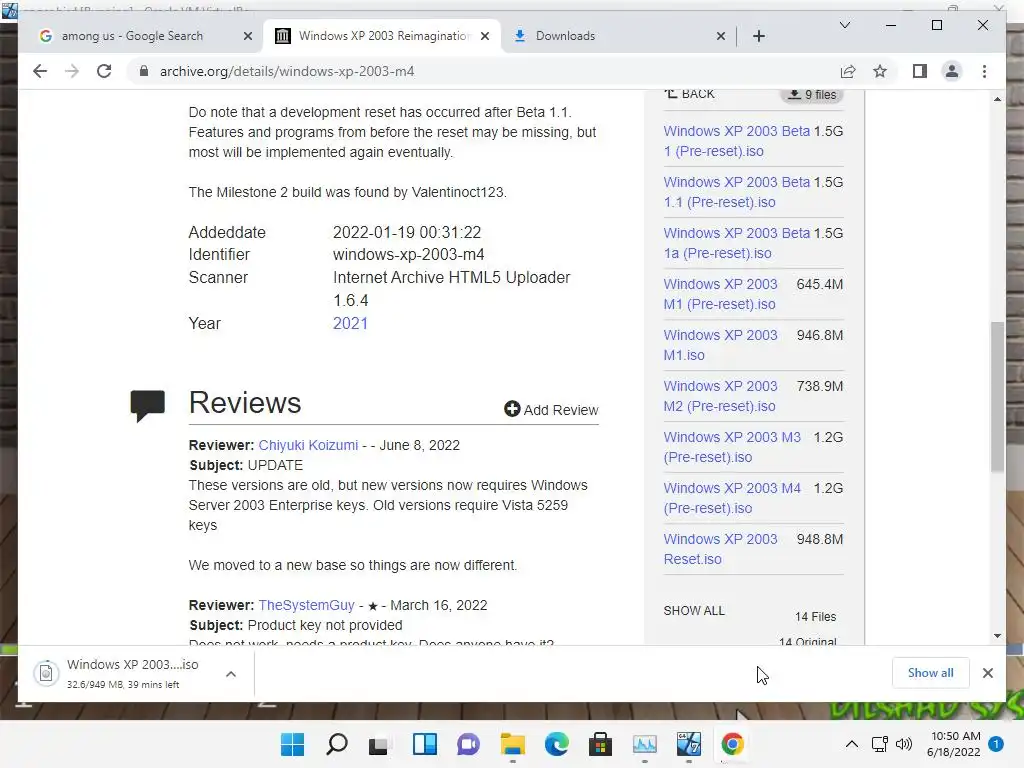Open File Explorer from the taskbar
This screenshot has height=768, width=1024.
[513, 744]
